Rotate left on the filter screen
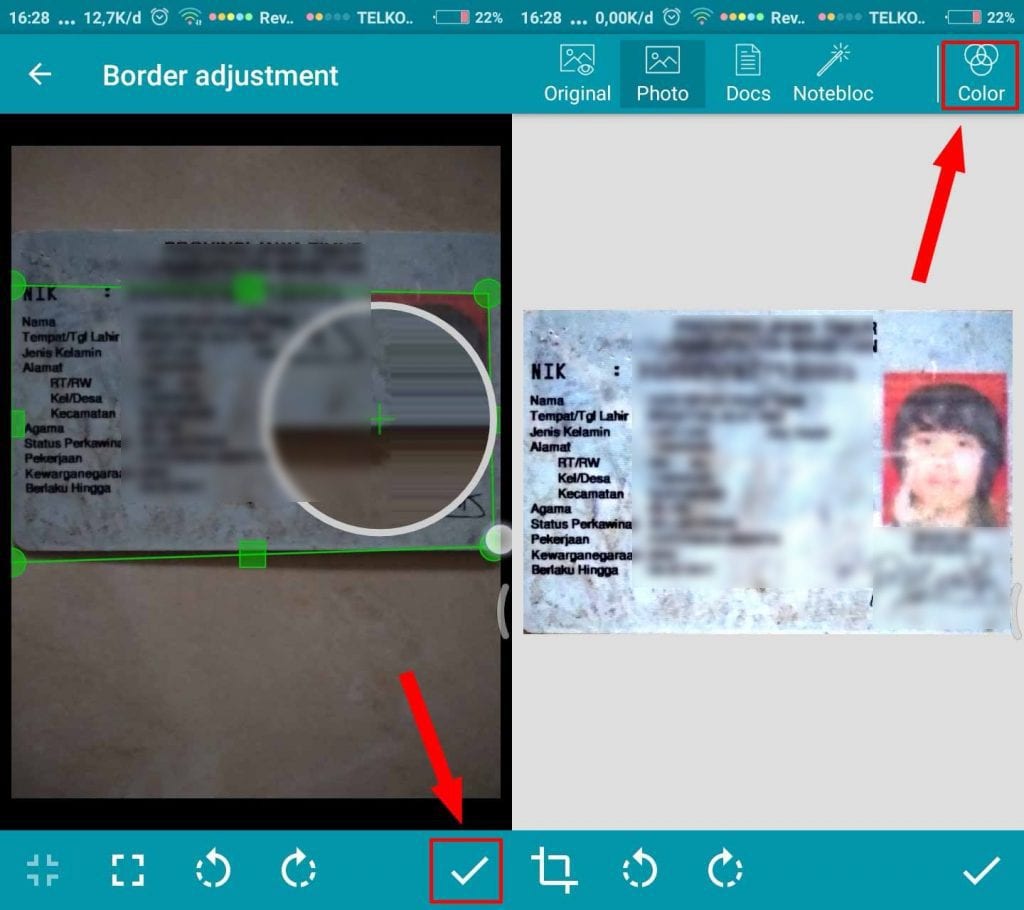The height and width of the screenshot is (910, 1024). (639, 870)
